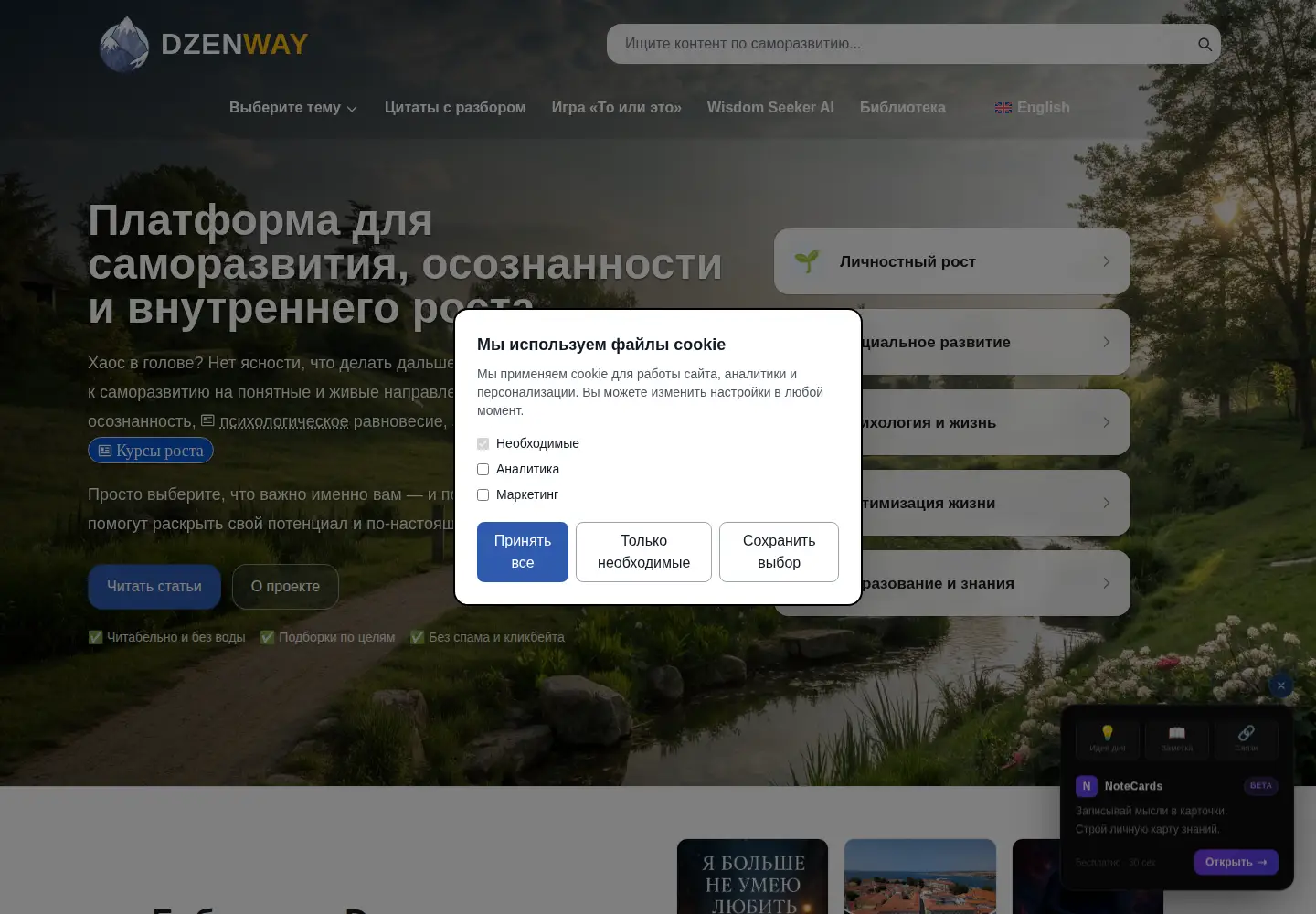Click the BETA badge in NoteCards

pyautogui.click(x=1261, y=786)
